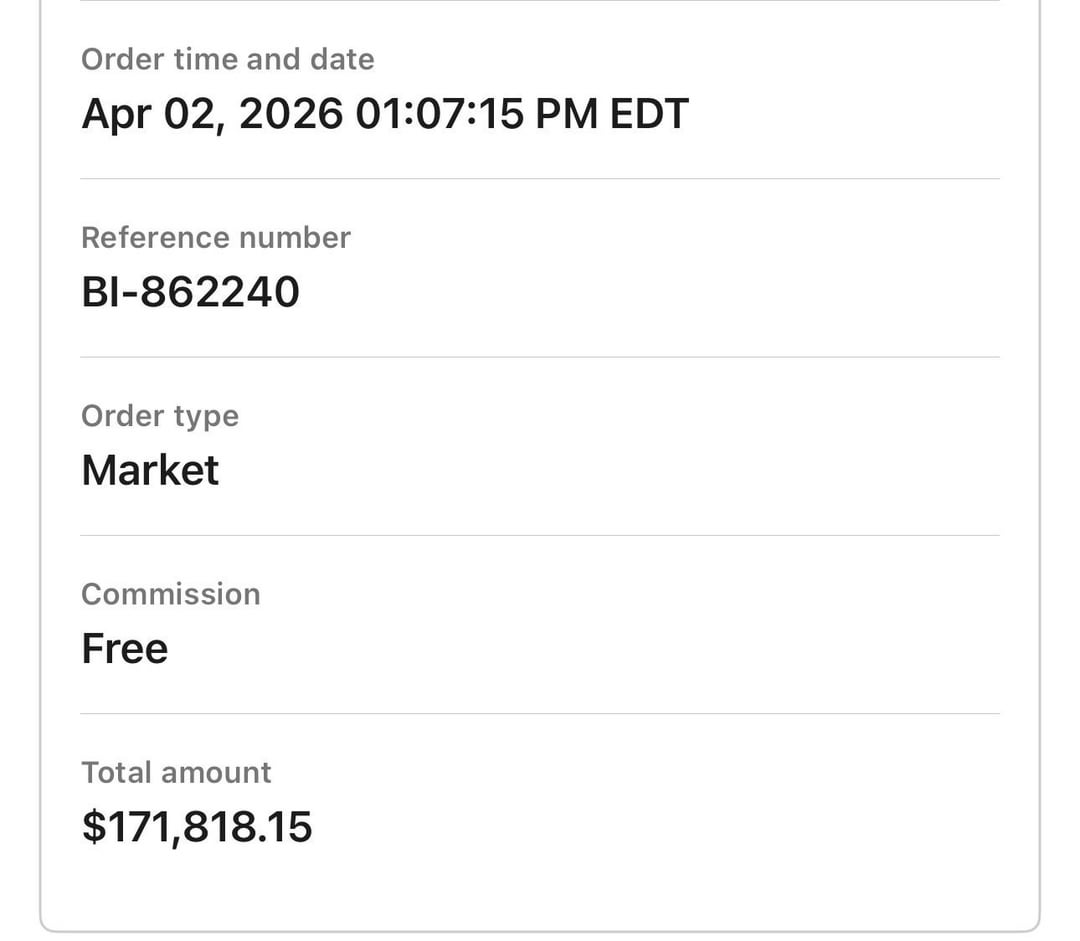The height and width of the screenshot is (941, 1080).
Task: Click divider line above 'Order type'
Action: pyautogui.click(x=540, y=357)
